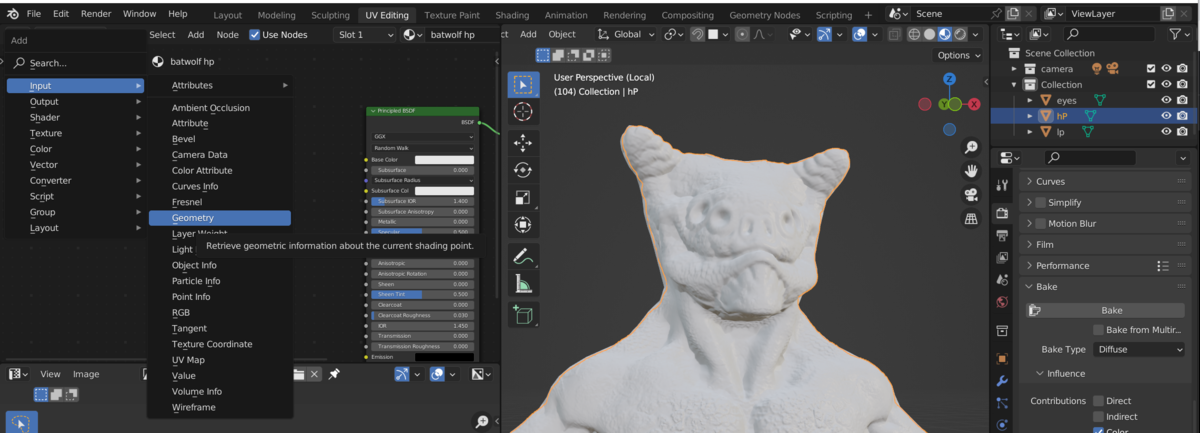Open the View Layer properties tab
This screenshot has height=433, width=1200.
pos(1003,258)
